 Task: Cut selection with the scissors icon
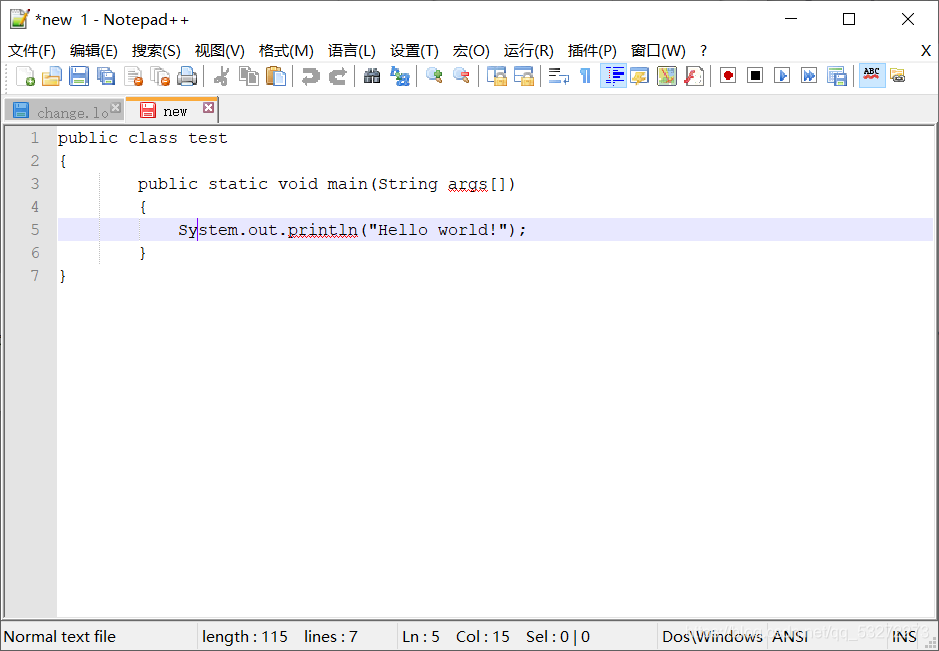click(x=221, y=76)
